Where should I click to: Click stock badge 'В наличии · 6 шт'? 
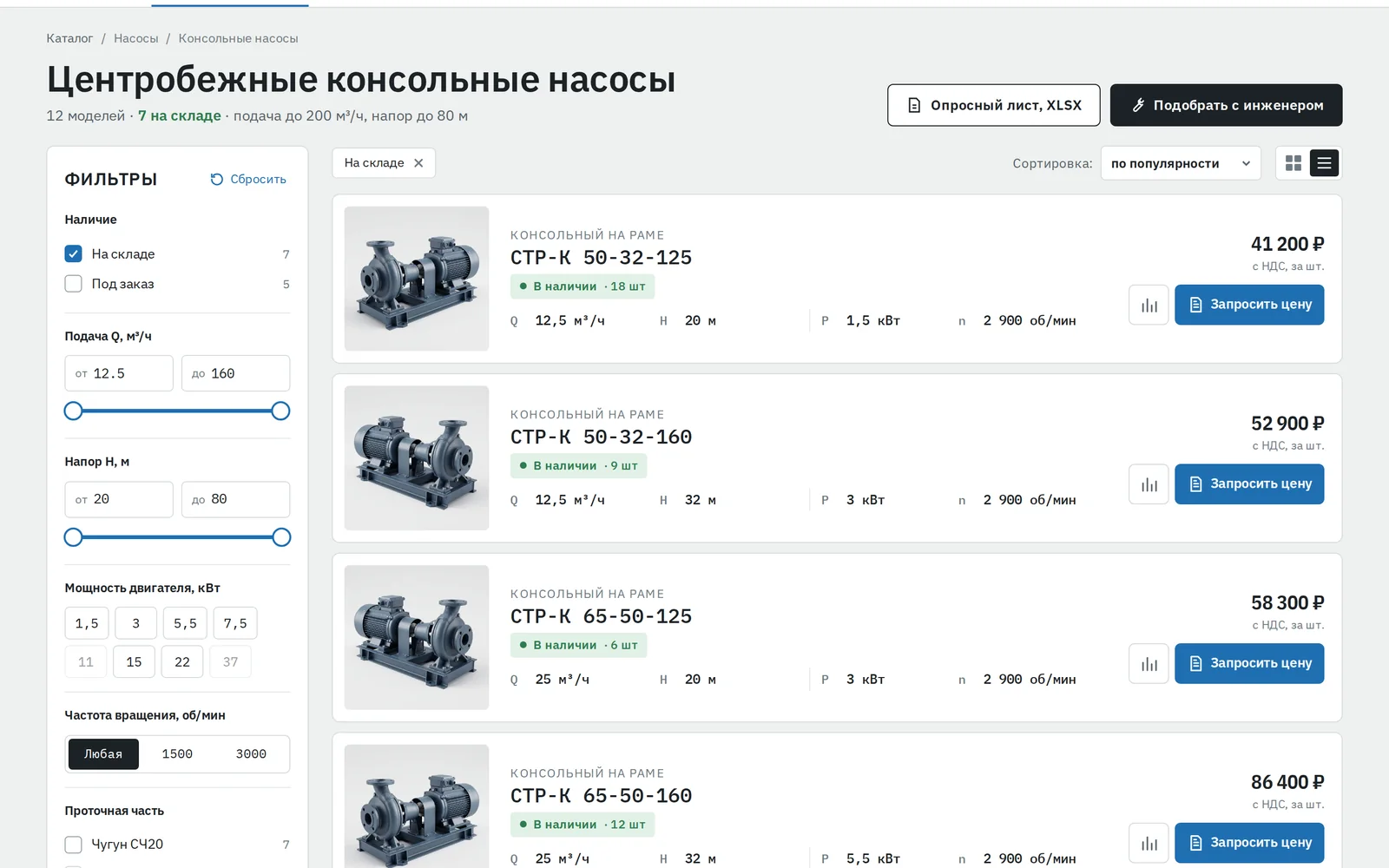578,645
